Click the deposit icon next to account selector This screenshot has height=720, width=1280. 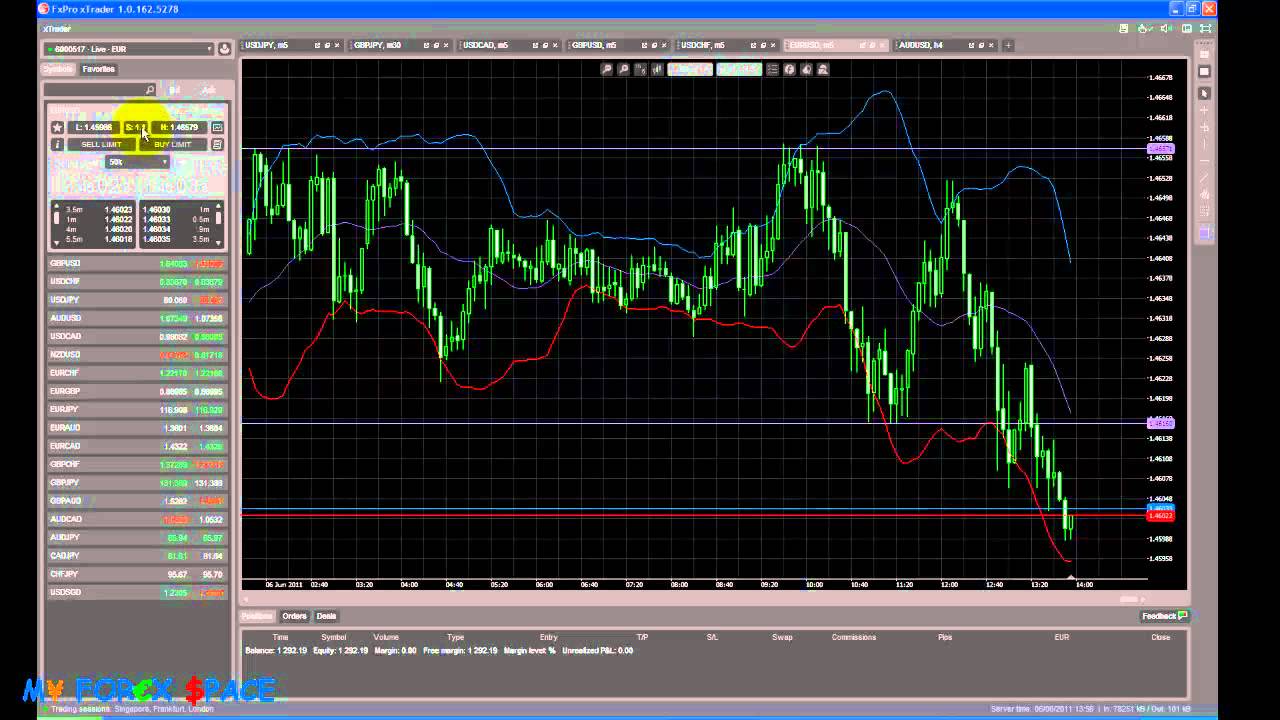click(x=224, y=48)
